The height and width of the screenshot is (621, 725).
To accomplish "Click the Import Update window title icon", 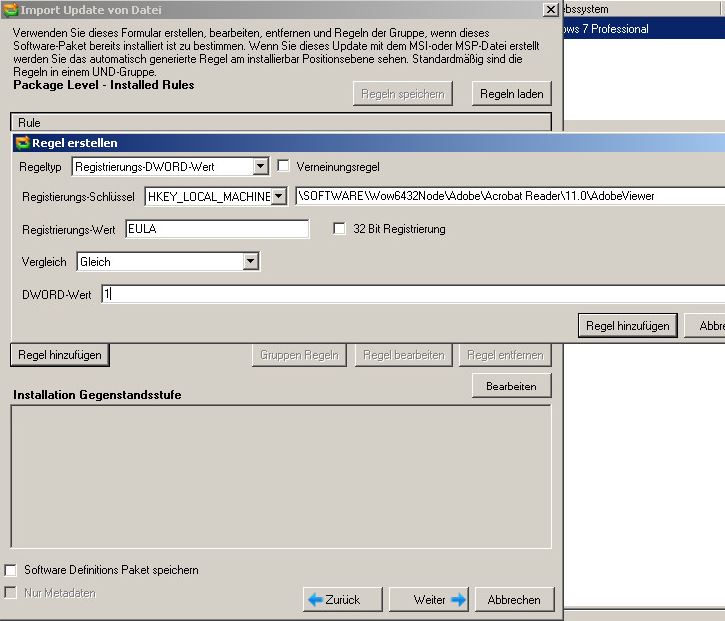I will [10, 9].
